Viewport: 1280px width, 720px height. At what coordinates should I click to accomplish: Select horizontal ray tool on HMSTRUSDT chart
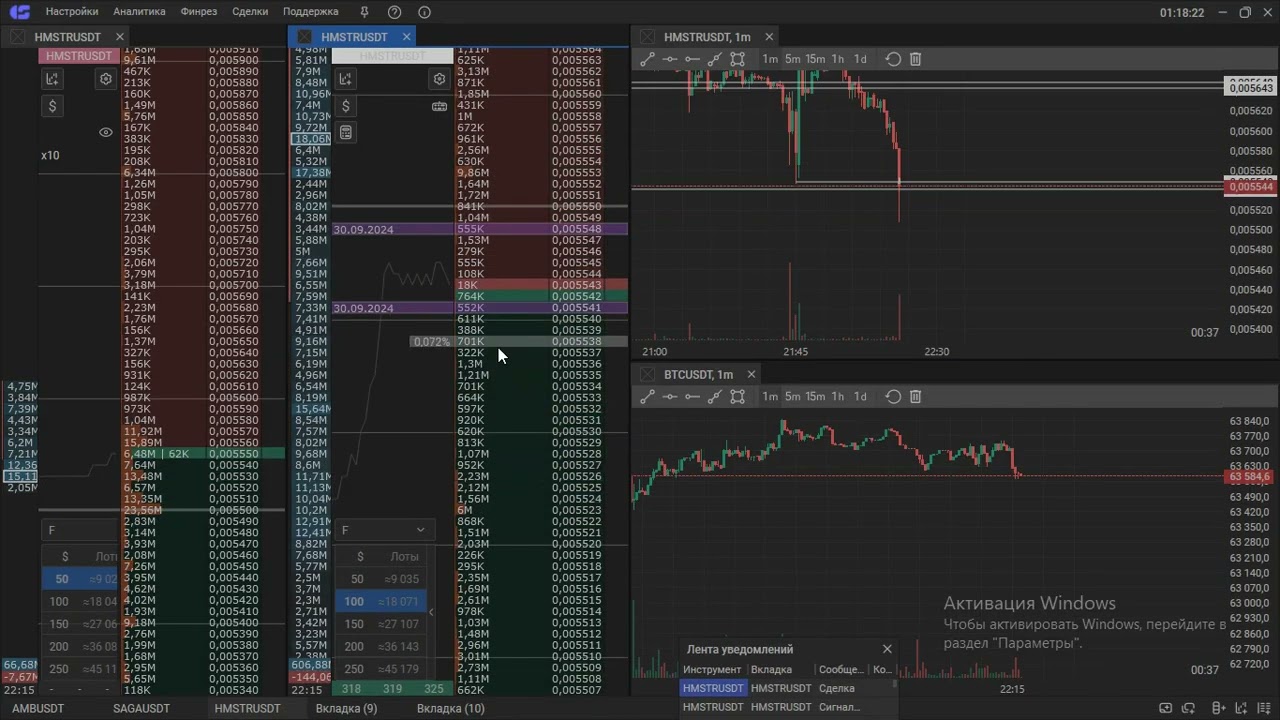[692, 59]
